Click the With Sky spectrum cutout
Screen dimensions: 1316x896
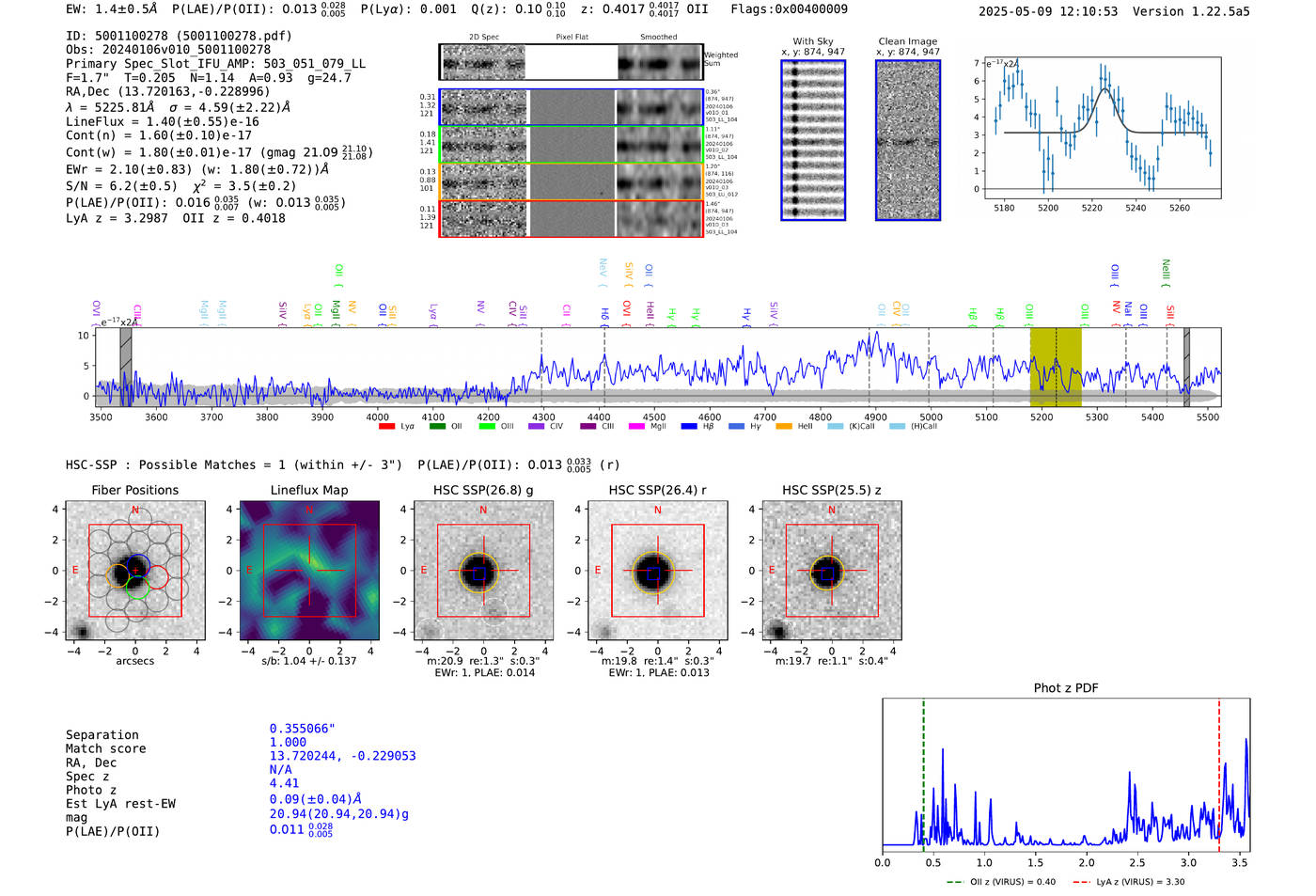[x=813, y=140]
